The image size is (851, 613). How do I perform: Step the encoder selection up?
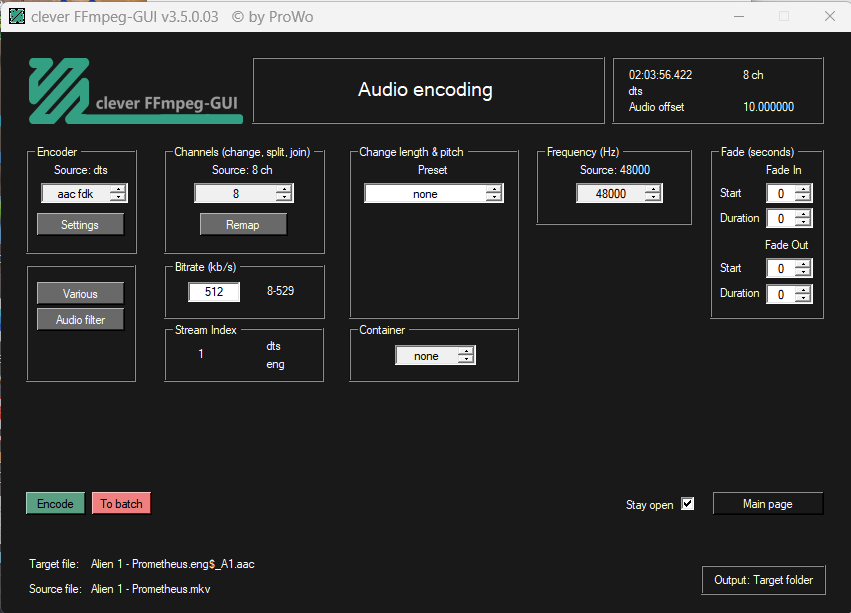point(118,189)
